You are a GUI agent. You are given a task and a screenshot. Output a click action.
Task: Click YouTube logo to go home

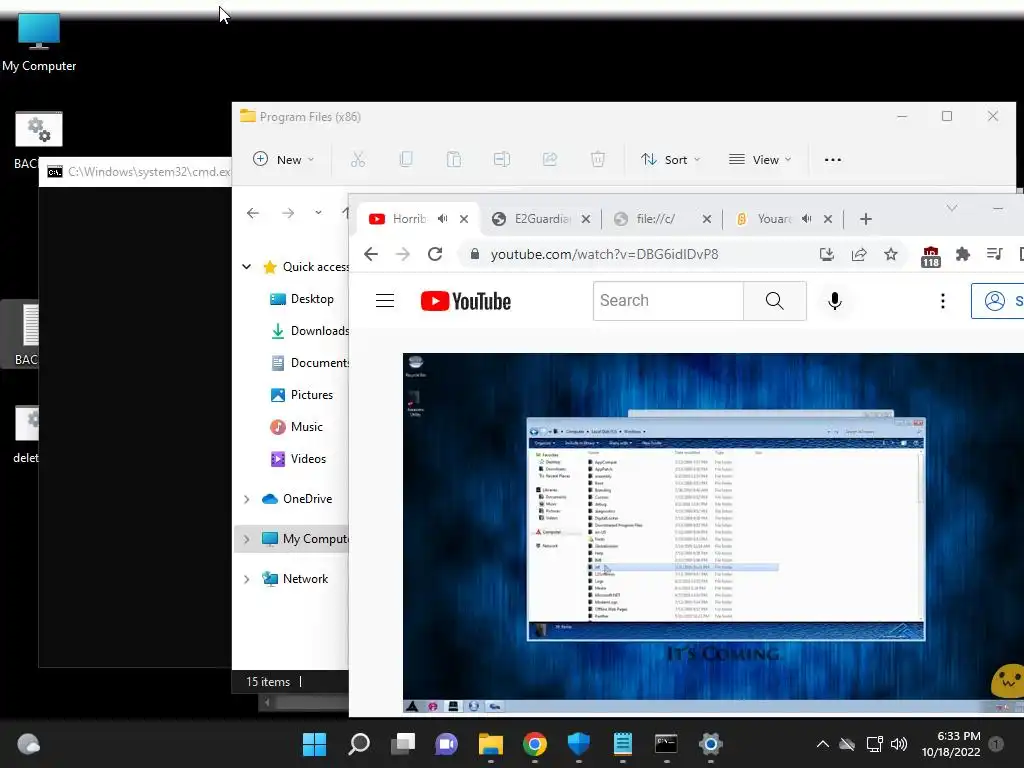466,301
